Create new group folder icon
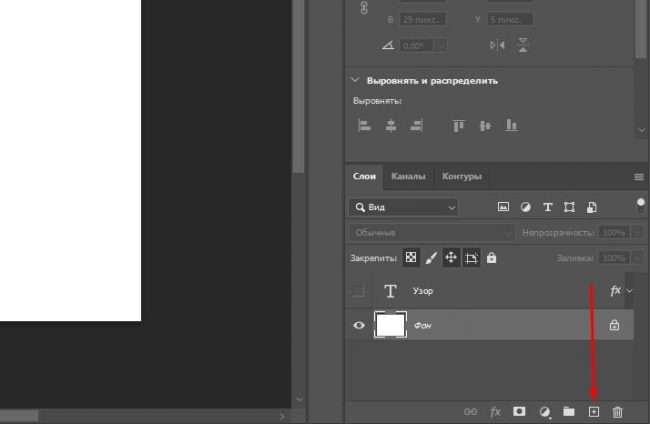Viewport: 650px width, 424px height. click(569, 411)
